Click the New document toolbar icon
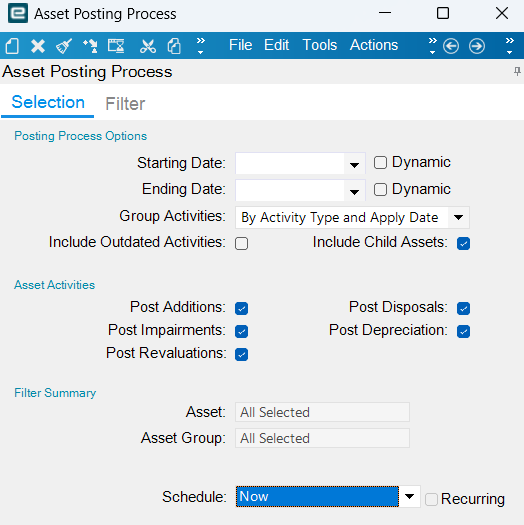The width and height of the screenshot is (524, 525). click(x=12, y=46)
